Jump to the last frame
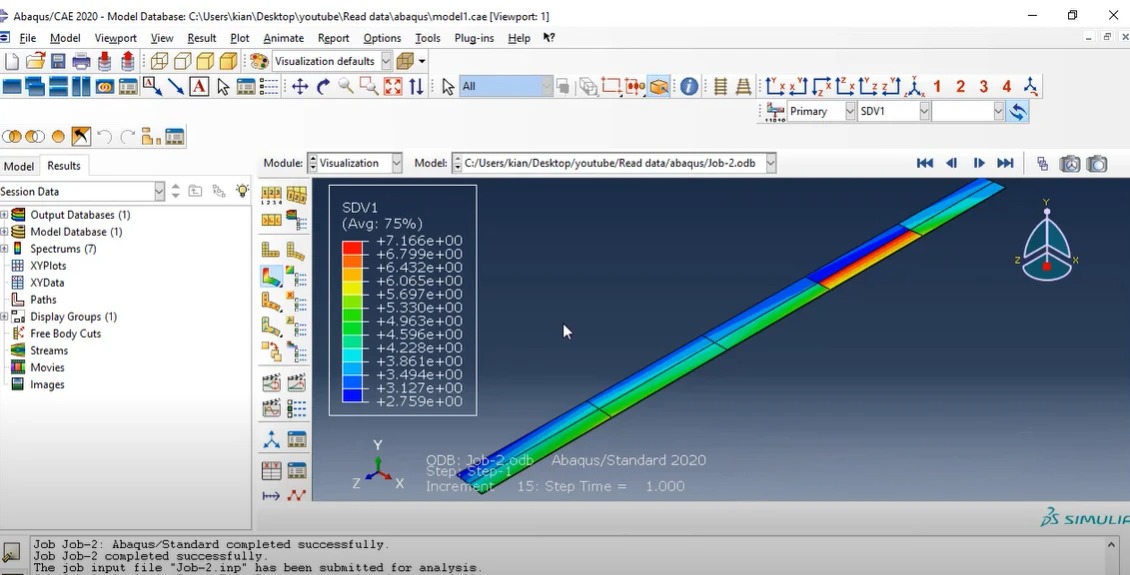This screenshot has width=1130, height=575. point(1005,164)
